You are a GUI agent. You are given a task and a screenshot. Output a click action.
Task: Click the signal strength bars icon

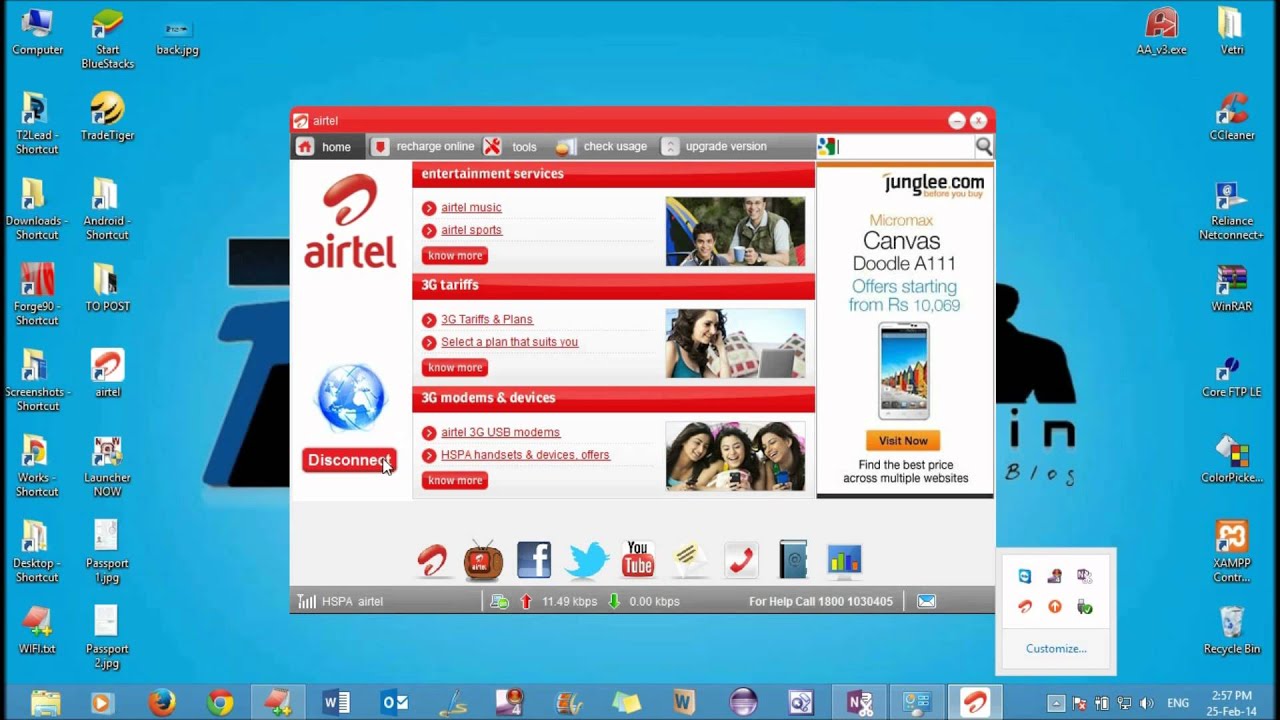[306, 601]
